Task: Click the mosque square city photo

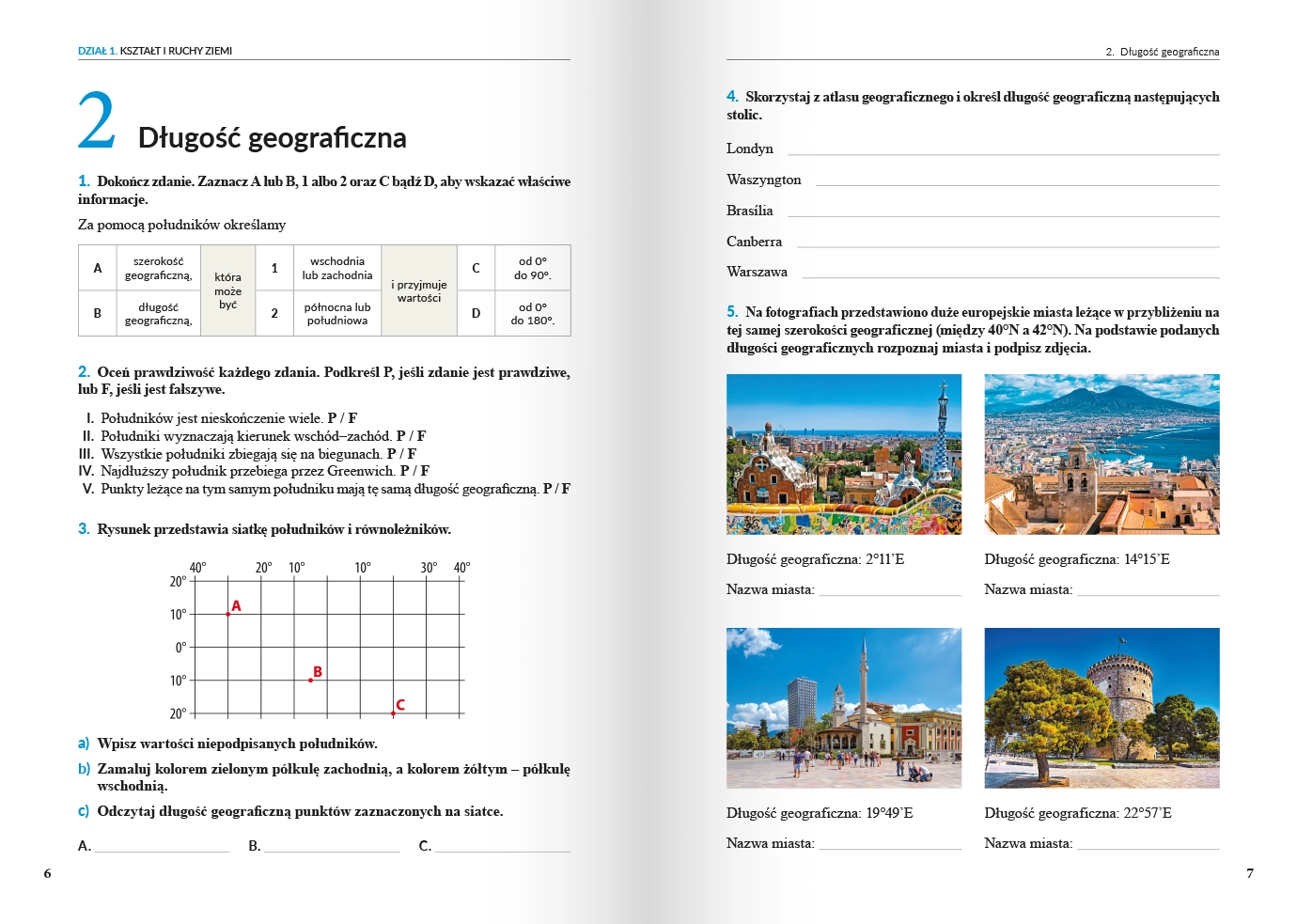Action: (844, 708)
